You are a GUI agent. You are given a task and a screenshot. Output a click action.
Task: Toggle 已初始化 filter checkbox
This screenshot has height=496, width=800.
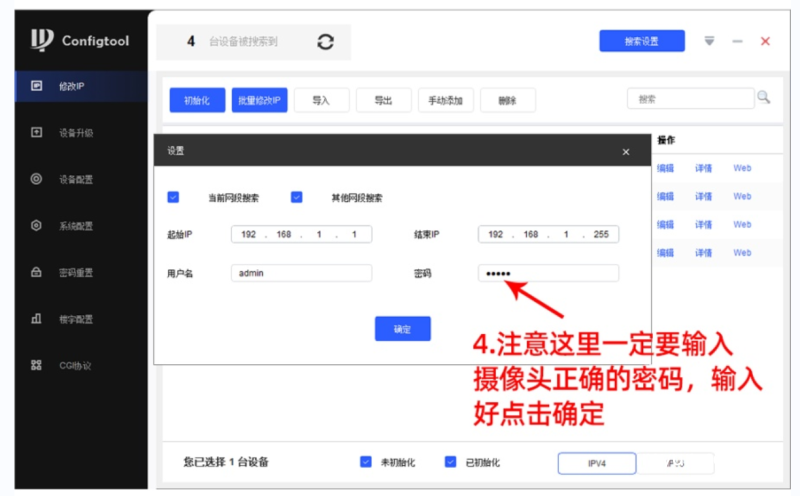click(451, 462)
